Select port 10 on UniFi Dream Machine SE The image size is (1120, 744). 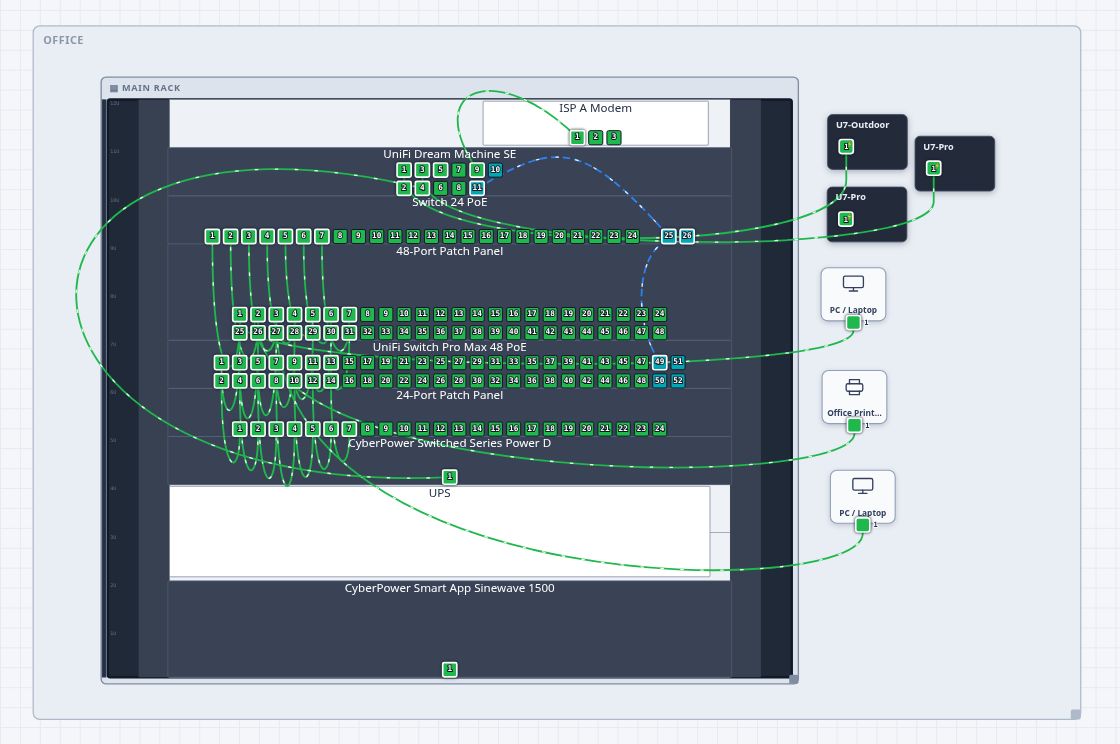pos(495,170)
